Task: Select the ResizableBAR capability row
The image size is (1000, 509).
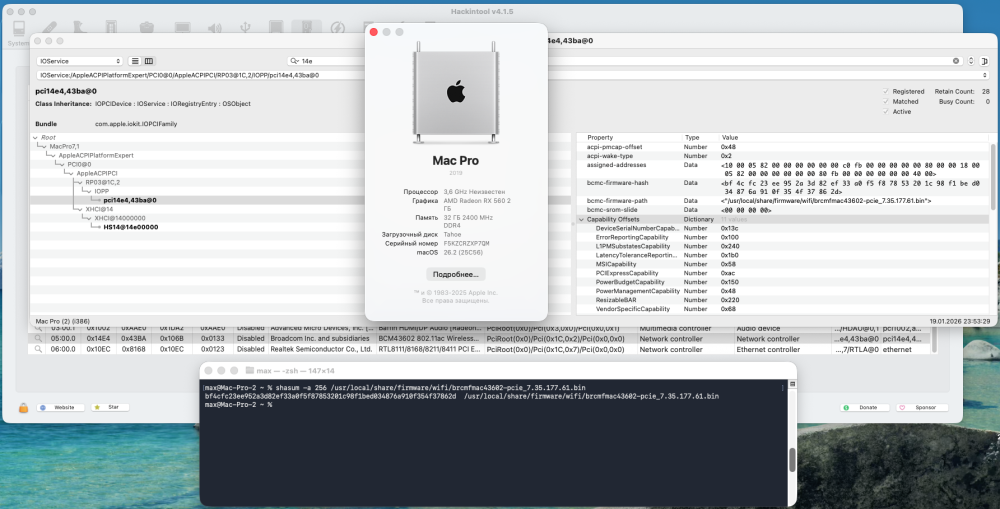Action: click(785, 300)
